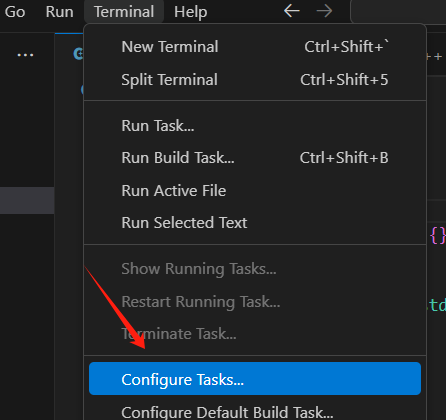Go forward with the right arrow

324,11
